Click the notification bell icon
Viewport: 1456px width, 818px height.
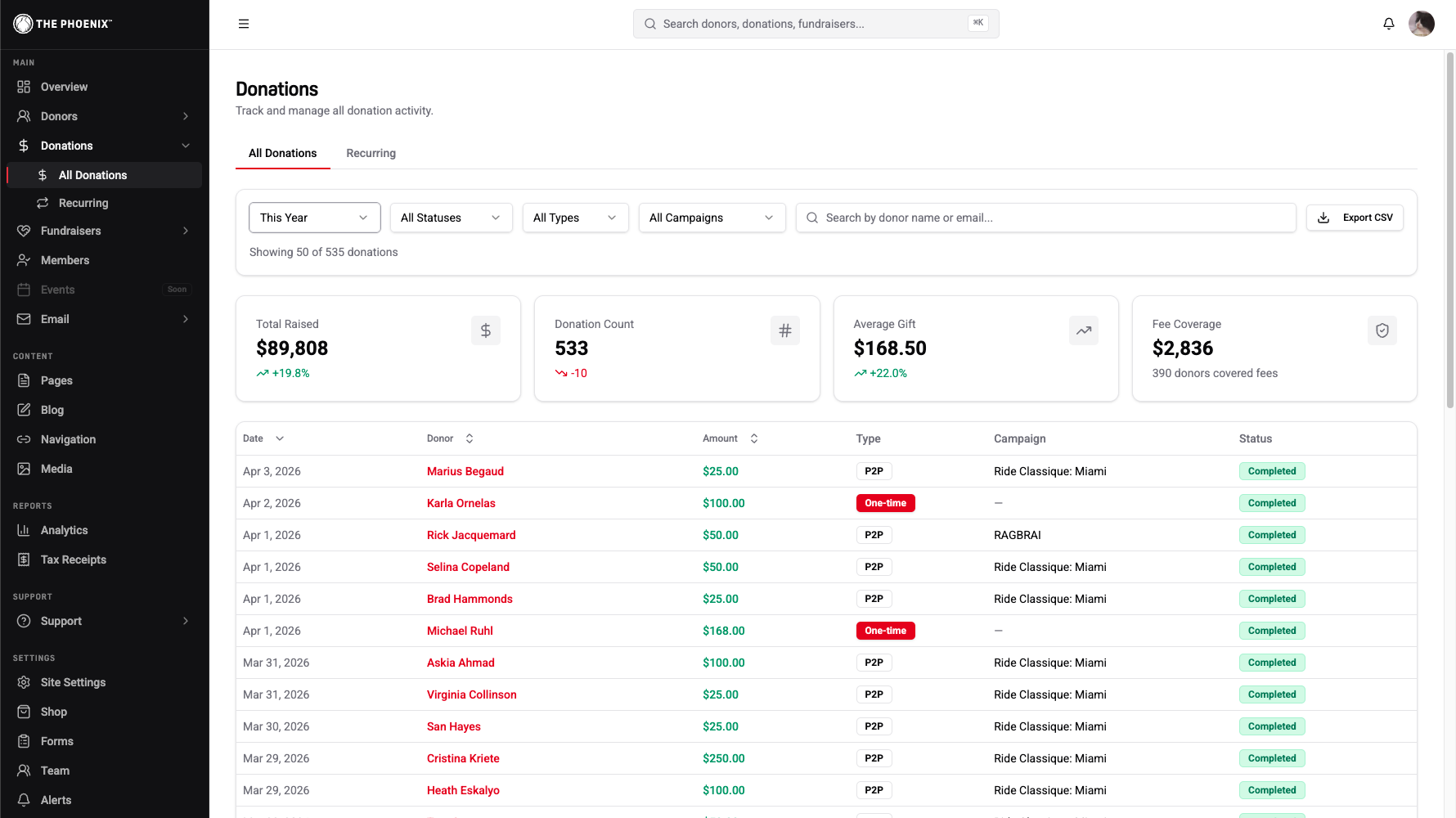[x=1388, y=24]
